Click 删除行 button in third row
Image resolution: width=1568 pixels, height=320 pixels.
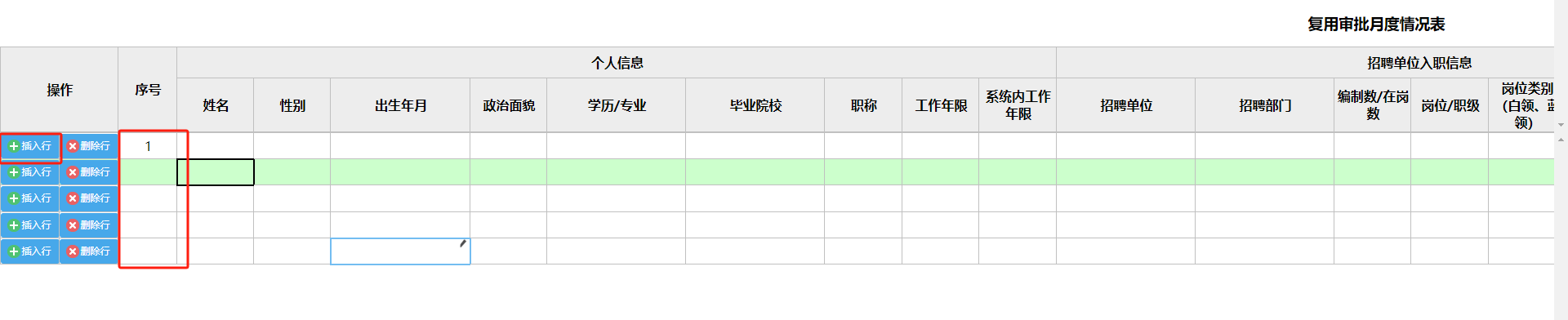point(89,198)
